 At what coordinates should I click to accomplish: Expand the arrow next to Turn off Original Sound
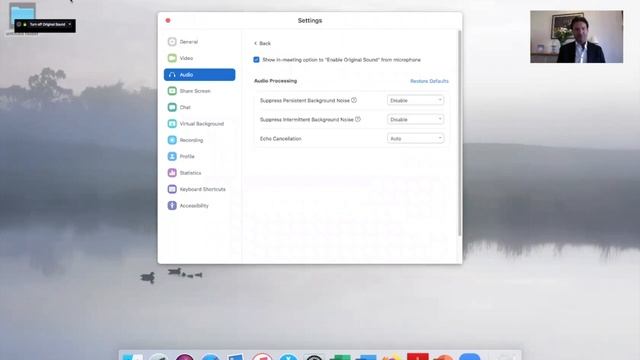(70, 24)
